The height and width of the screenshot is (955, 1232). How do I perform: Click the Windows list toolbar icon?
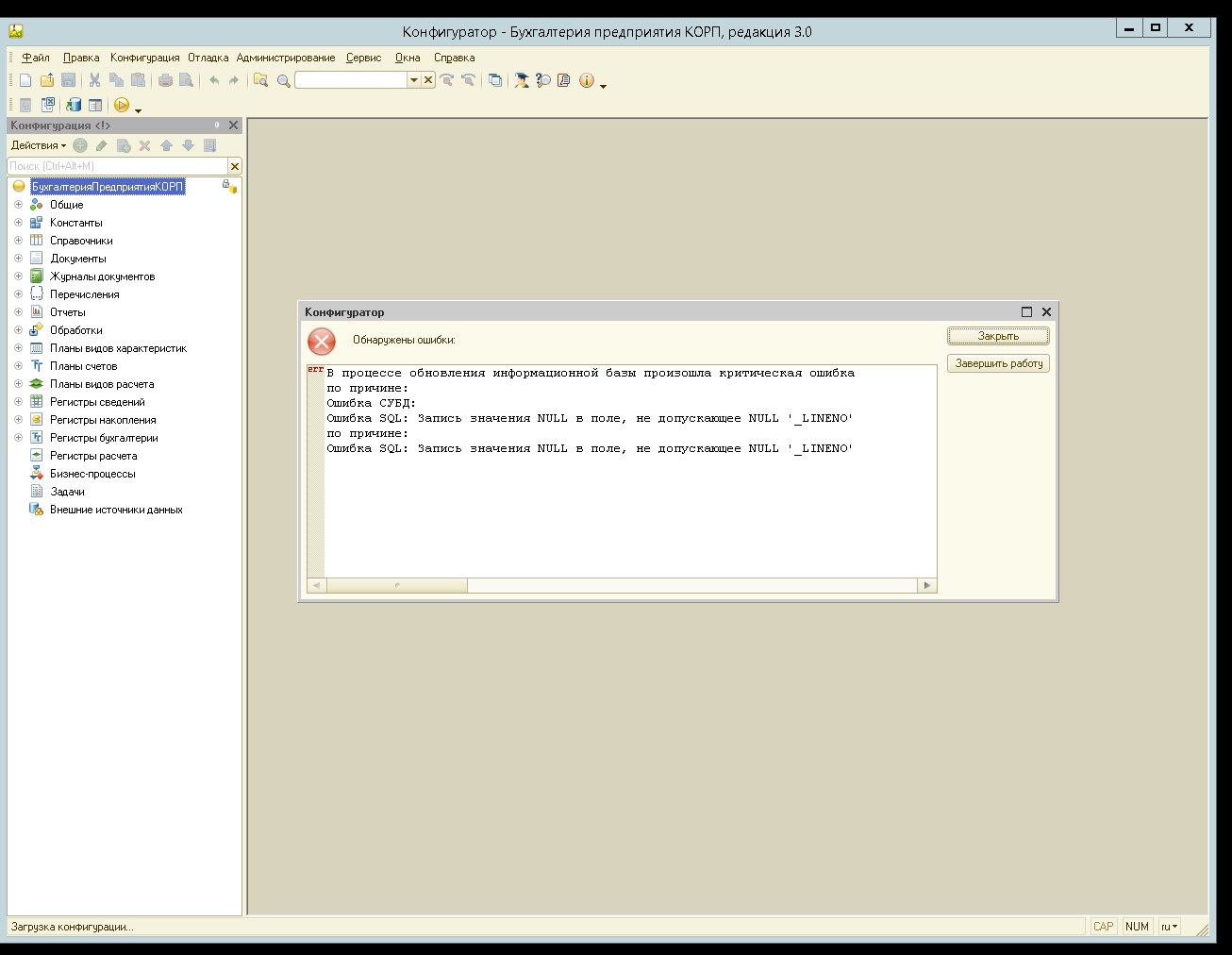[x=494, y=80]
